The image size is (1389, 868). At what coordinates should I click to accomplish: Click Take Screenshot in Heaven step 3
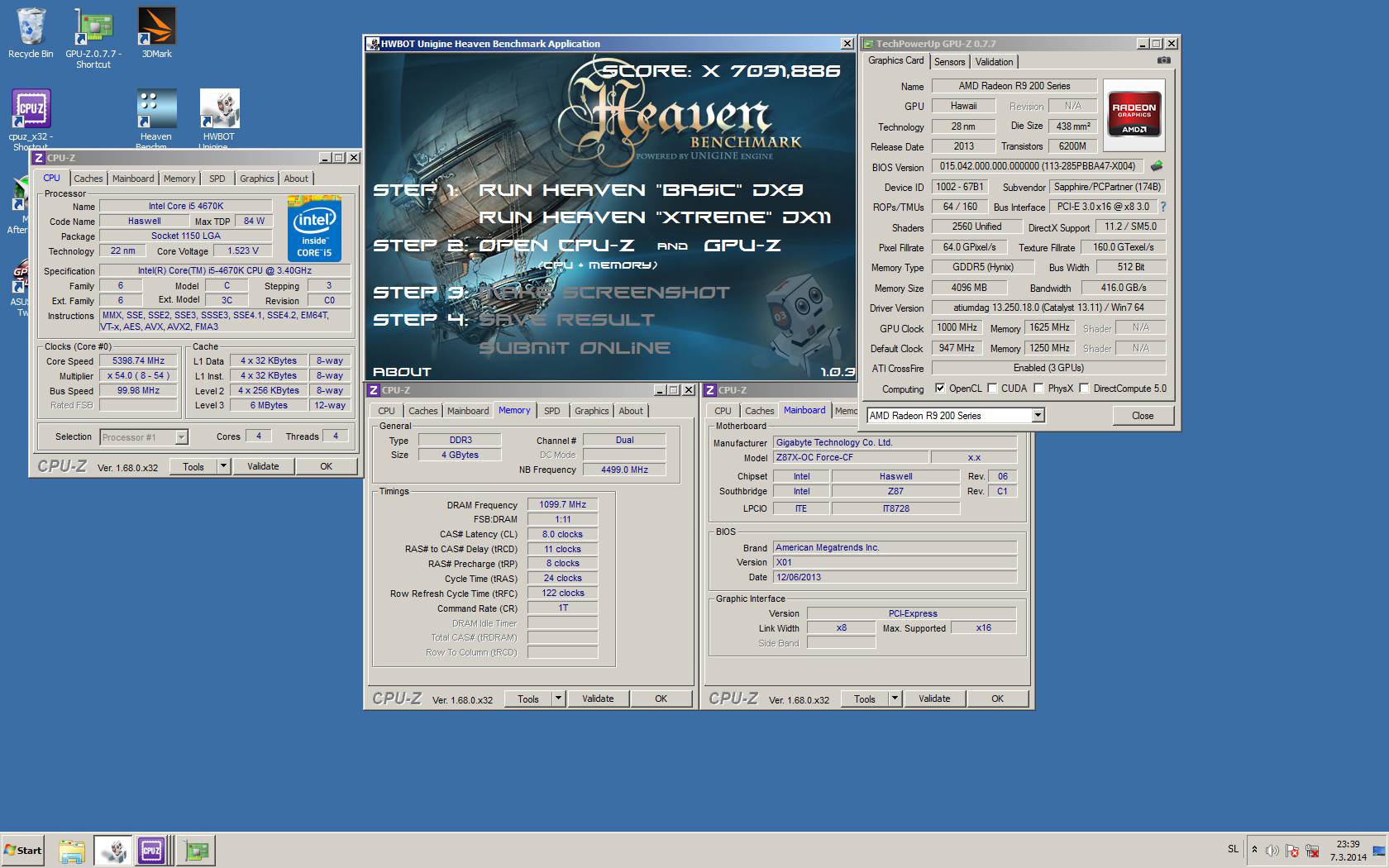[x=604, y=293]
